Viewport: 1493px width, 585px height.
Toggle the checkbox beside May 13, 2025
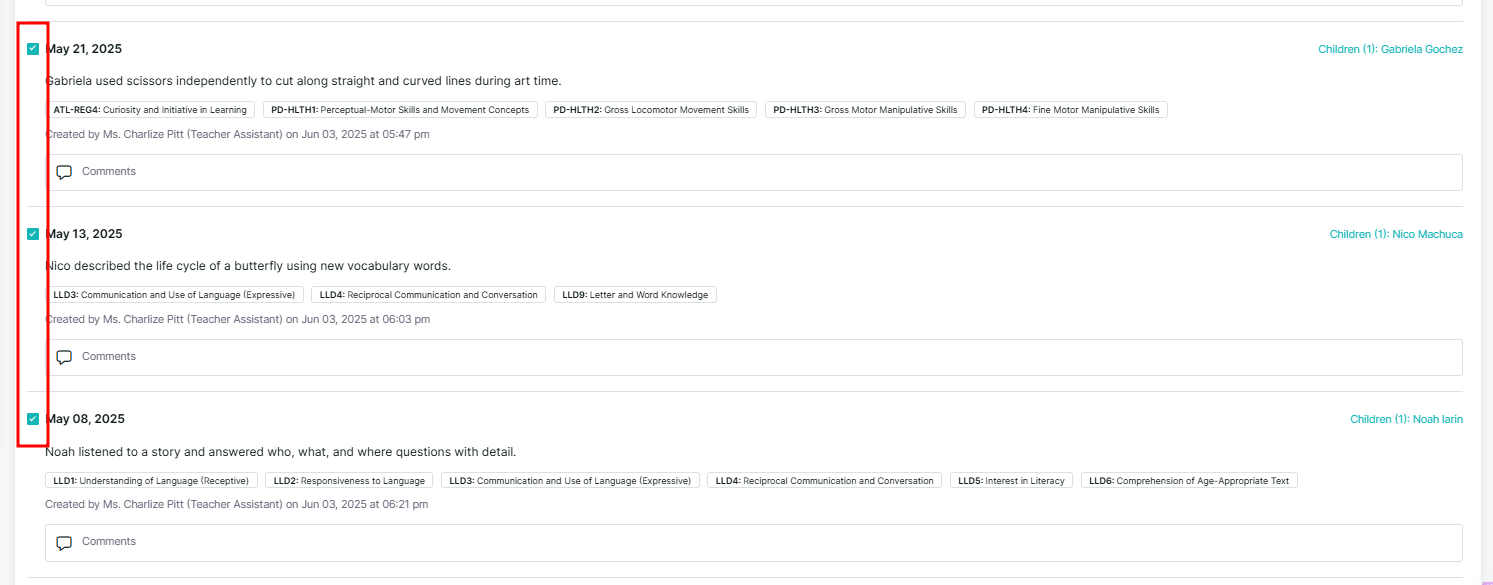(x=33, y=234)
